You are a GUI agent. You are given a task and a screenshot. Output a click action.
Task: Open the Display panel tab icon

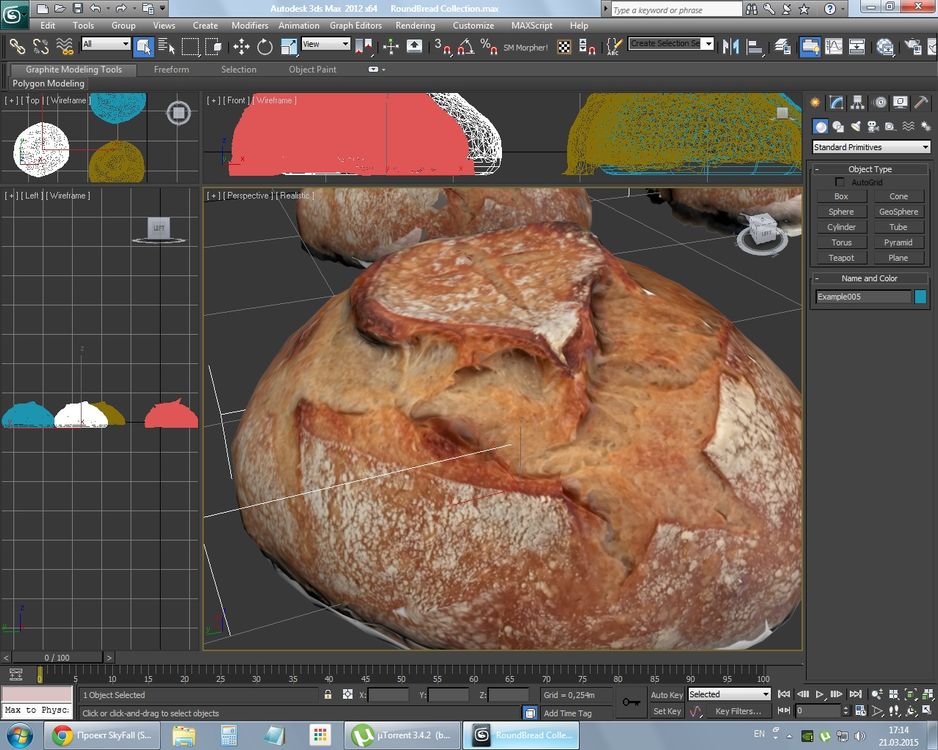tap(900, 102)
